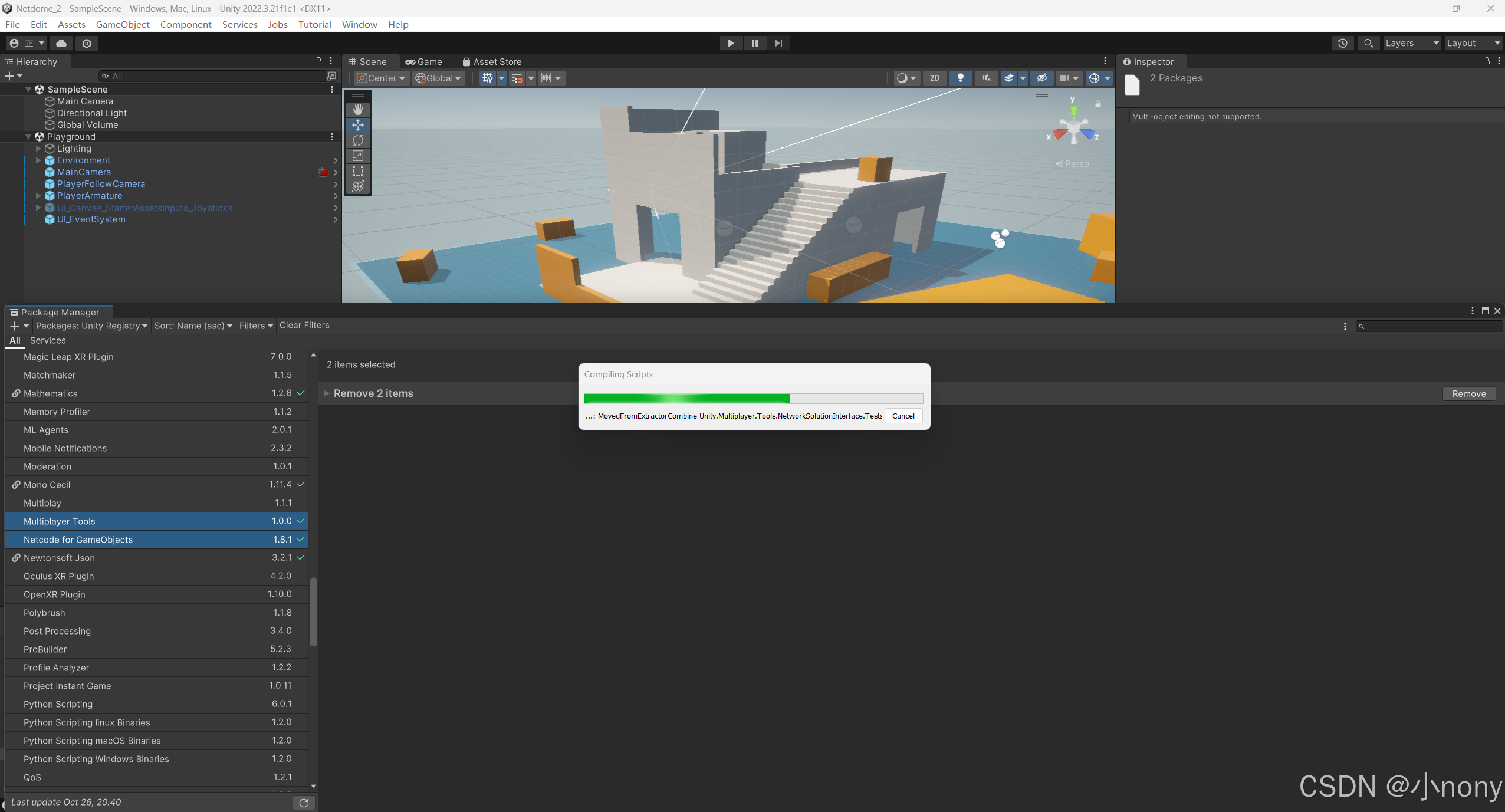The image size is (1505, 812).
Task: Open Scene view more options menu
Action: [1105, 61]
